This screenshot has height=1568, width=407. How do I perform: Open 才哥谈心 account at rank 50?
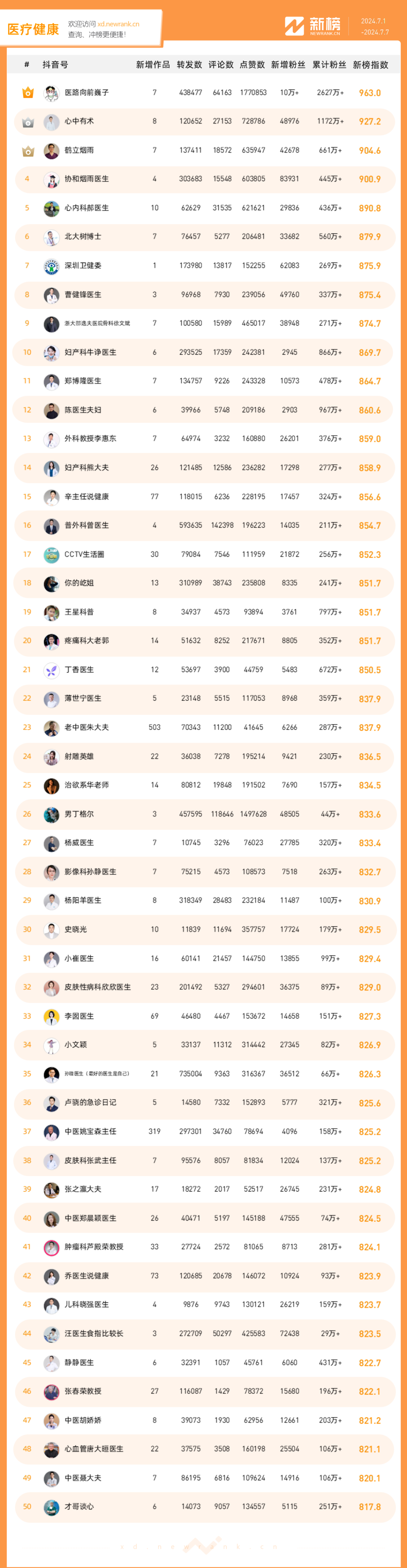79,1507
